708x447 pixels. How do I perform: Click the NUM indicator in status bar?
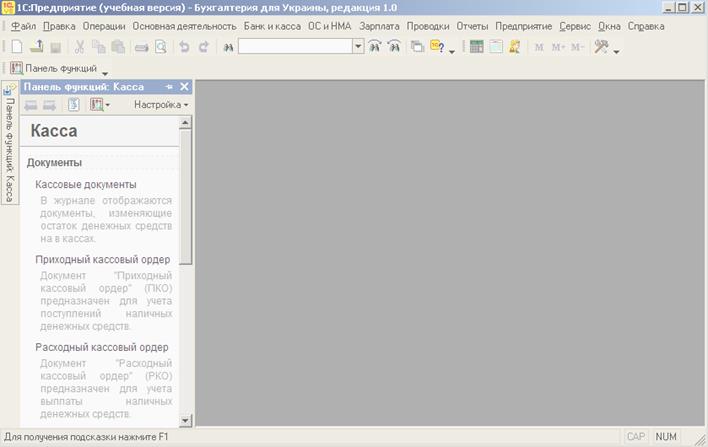[666, 437]
